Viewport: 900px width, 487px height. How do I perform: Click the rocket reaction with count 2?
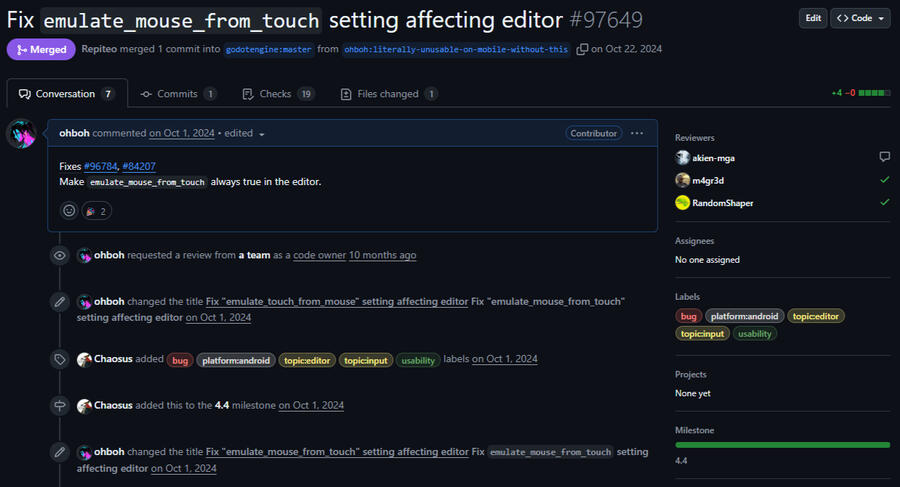click(x=97, y=211)
